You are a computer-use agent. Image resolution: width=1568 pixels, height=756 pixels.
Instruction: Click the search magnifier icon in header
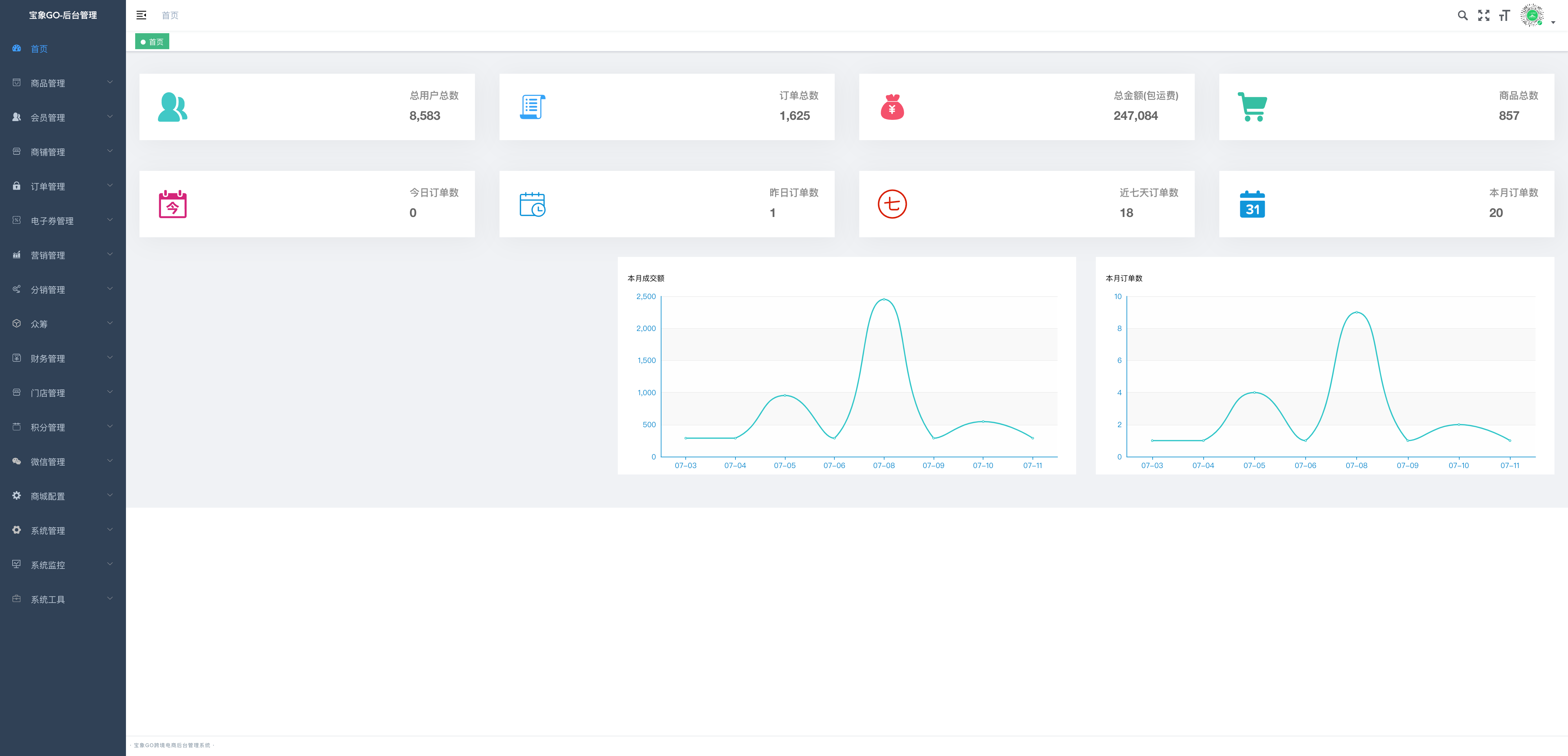1462,15
